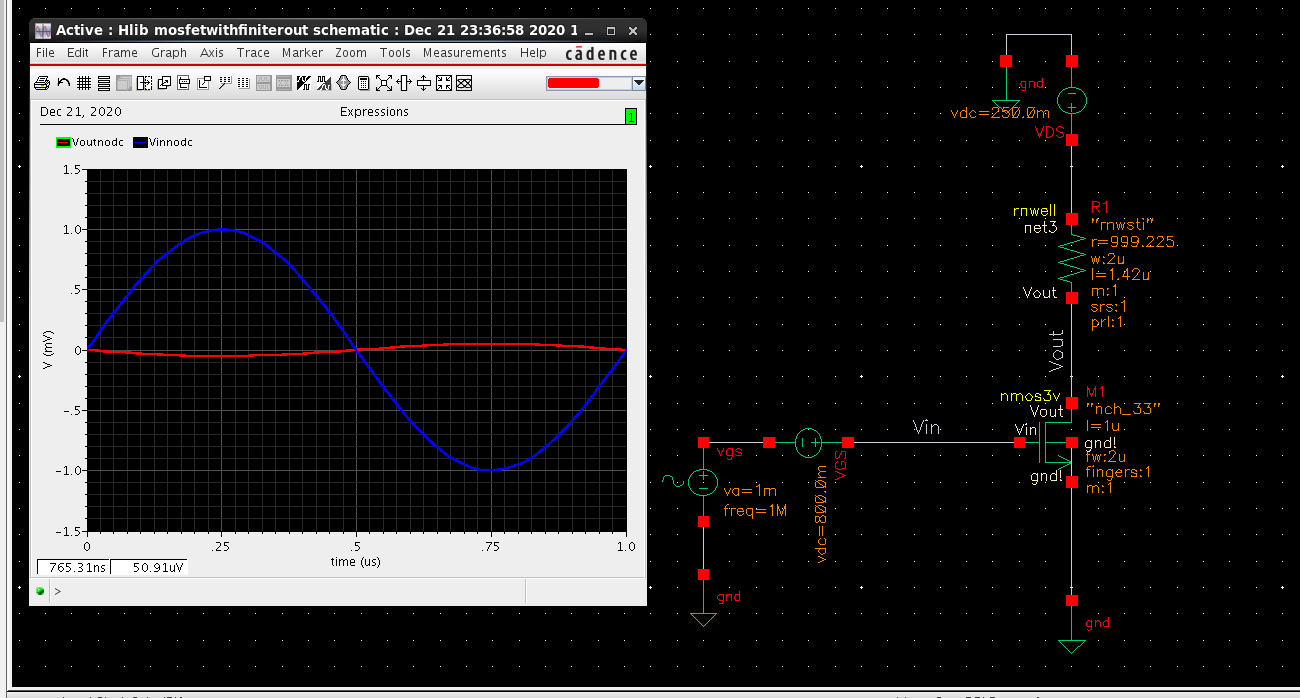Click the diamond marker icon
Image resolution: width=1300 pixels, height=698 pixels.
tap(343, 83)
